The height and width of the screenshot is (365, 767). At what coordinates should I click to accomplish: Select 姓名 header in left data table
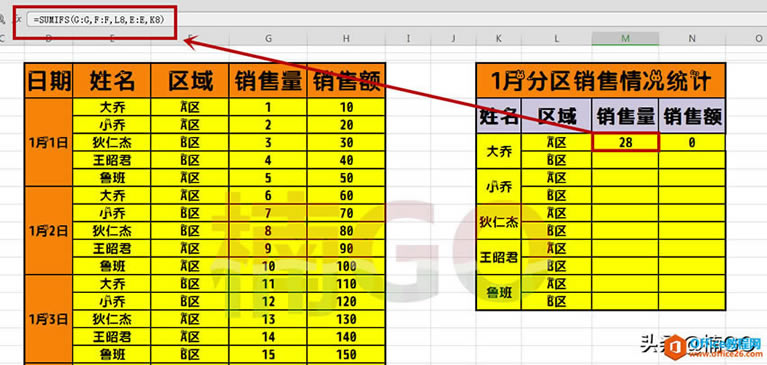[x=112, y=81]
